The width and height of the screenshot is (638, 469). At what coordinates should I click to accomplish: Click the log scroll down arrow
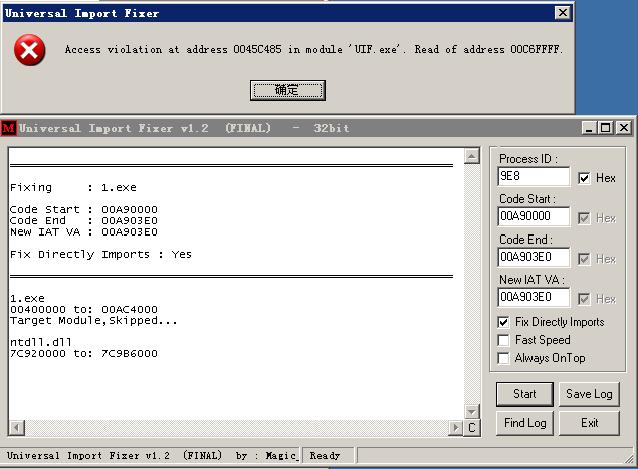pyautogui.click(x=472, y=412)
